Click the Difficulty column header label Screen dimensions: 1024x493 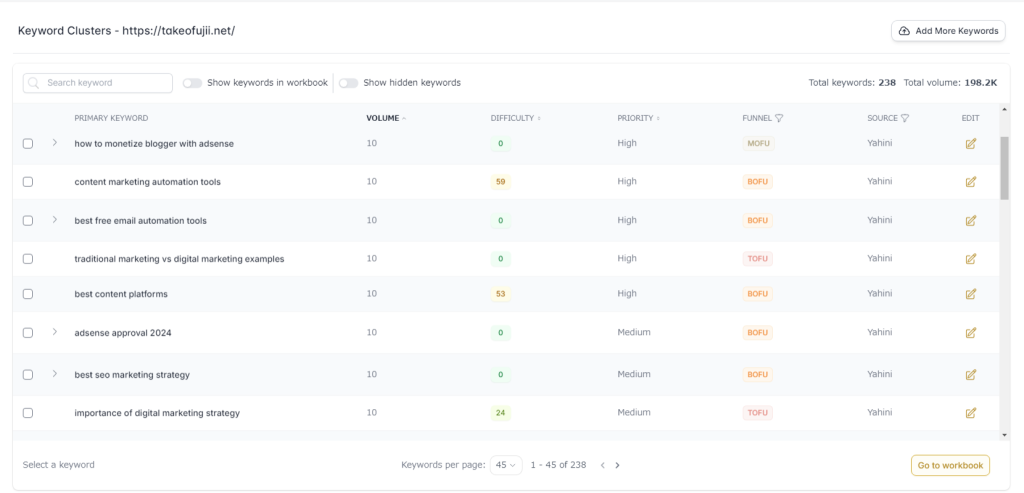point(512,118)
